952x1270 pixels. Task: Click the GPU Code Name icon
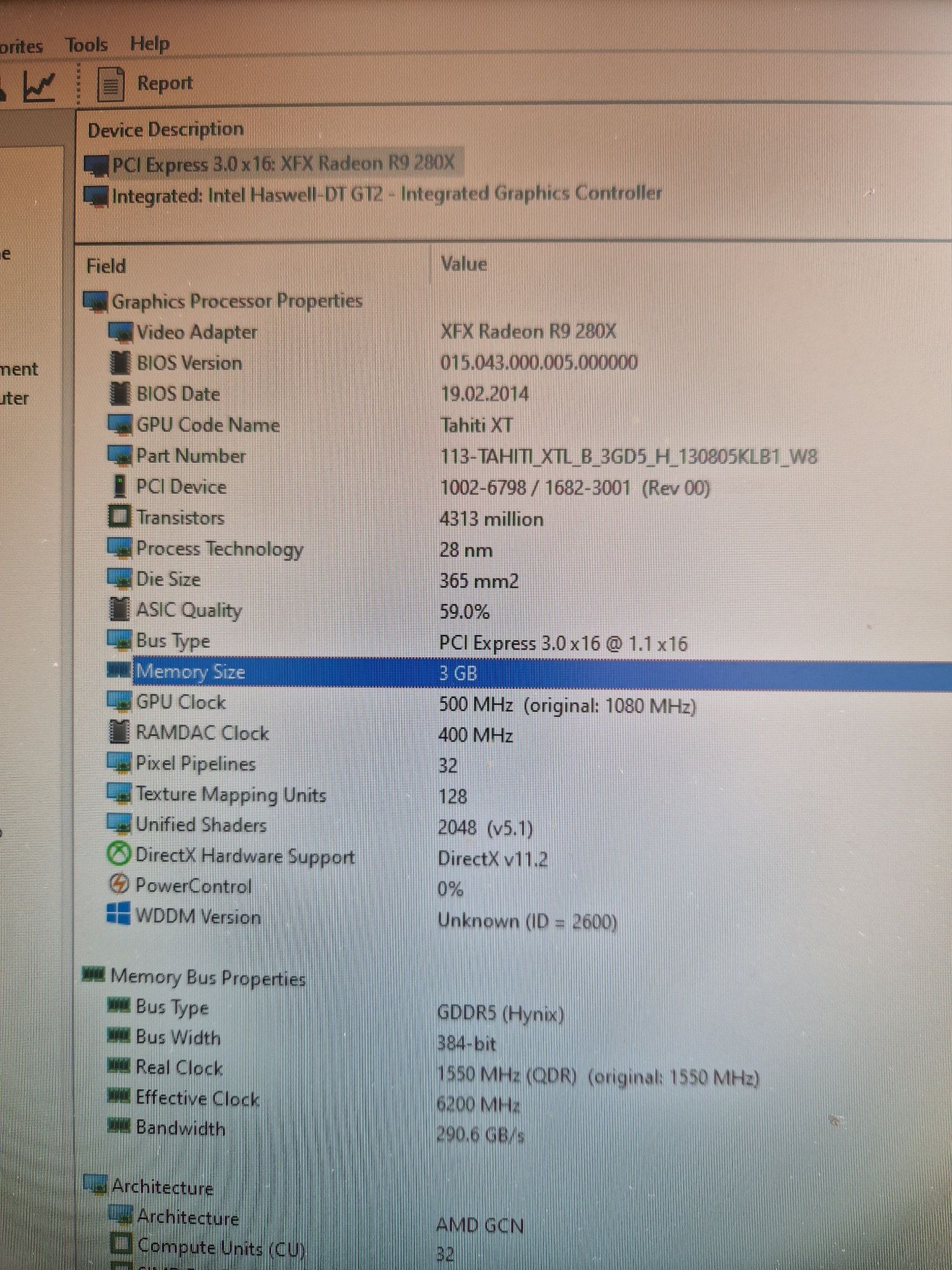[x=120, y=425]
